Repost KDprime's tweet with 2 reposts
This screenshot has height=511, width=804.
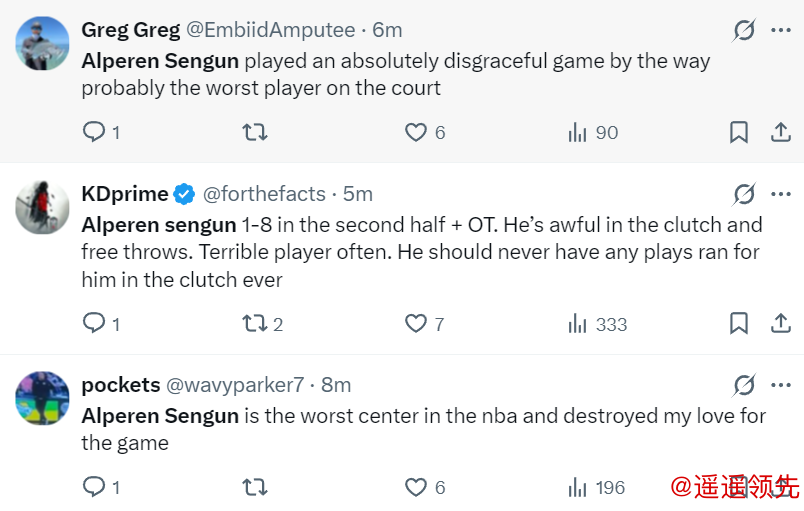point(255,323)
